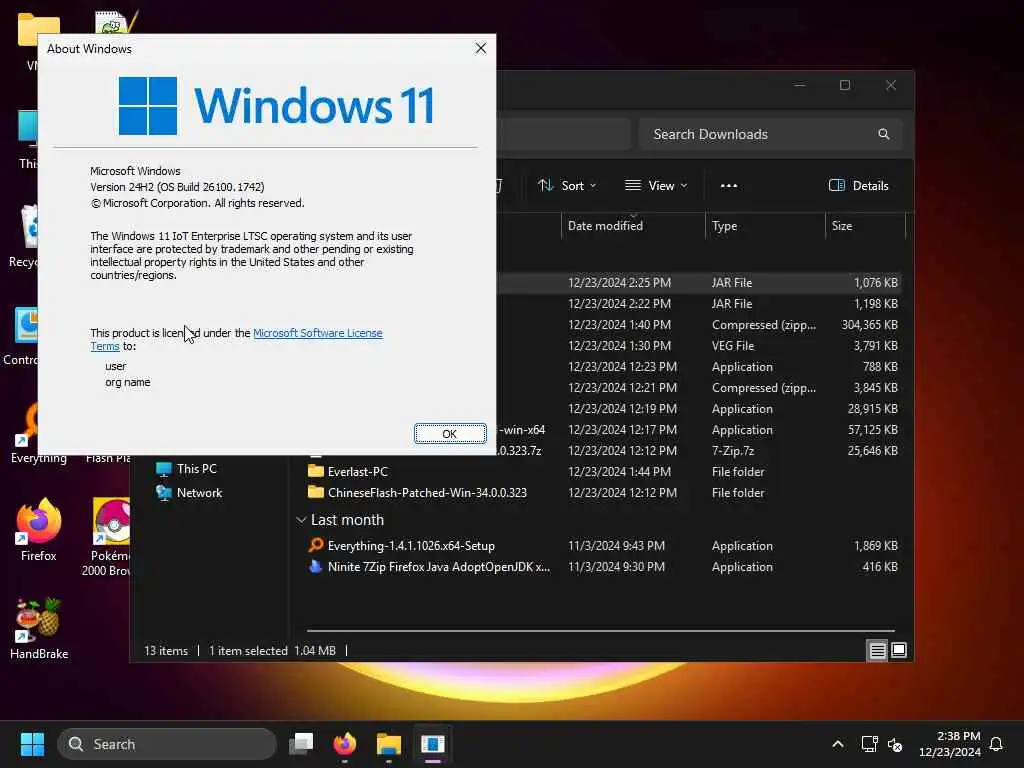1024x768 pixels.
Task: Click the About Windows taskbar icon
Action: point(432,744)
